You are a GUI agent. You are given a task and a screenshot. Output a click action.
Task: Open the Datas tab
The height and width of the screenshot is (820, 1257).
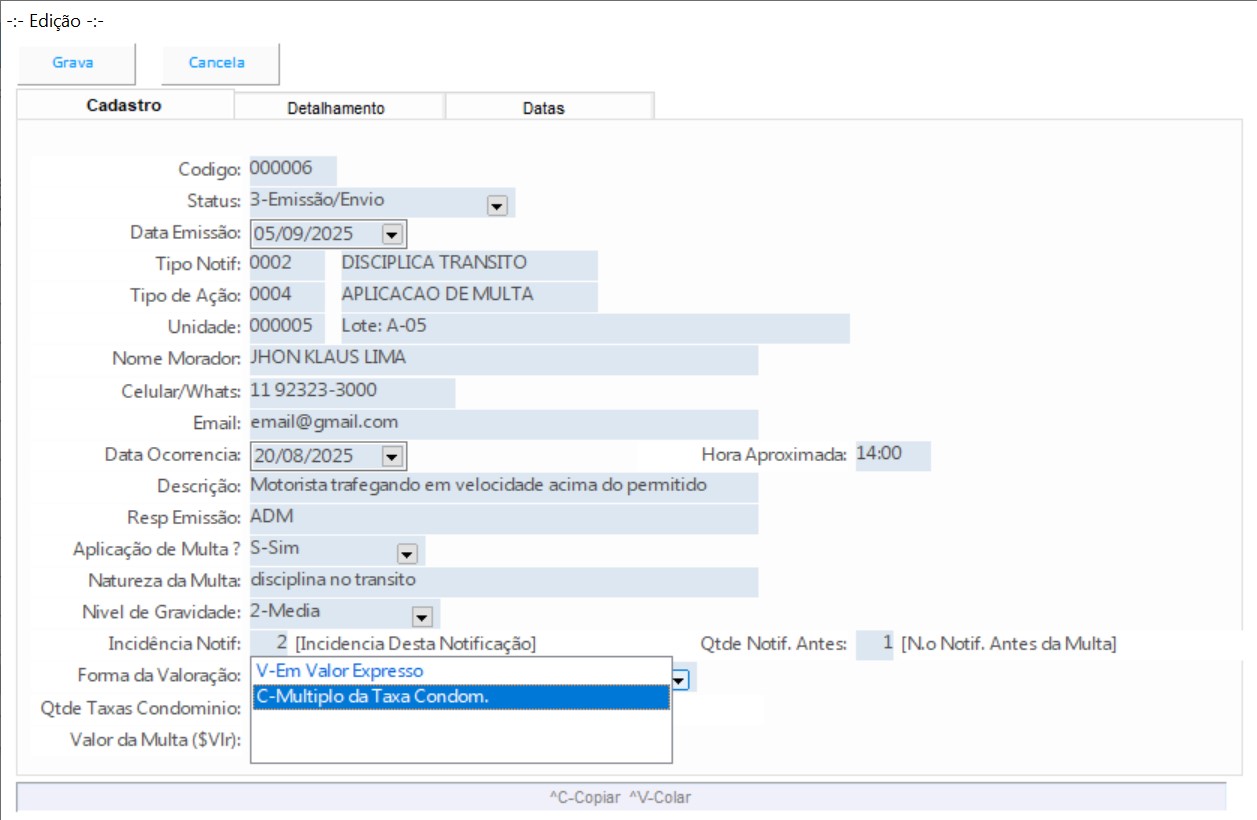[x=543, y=108]
